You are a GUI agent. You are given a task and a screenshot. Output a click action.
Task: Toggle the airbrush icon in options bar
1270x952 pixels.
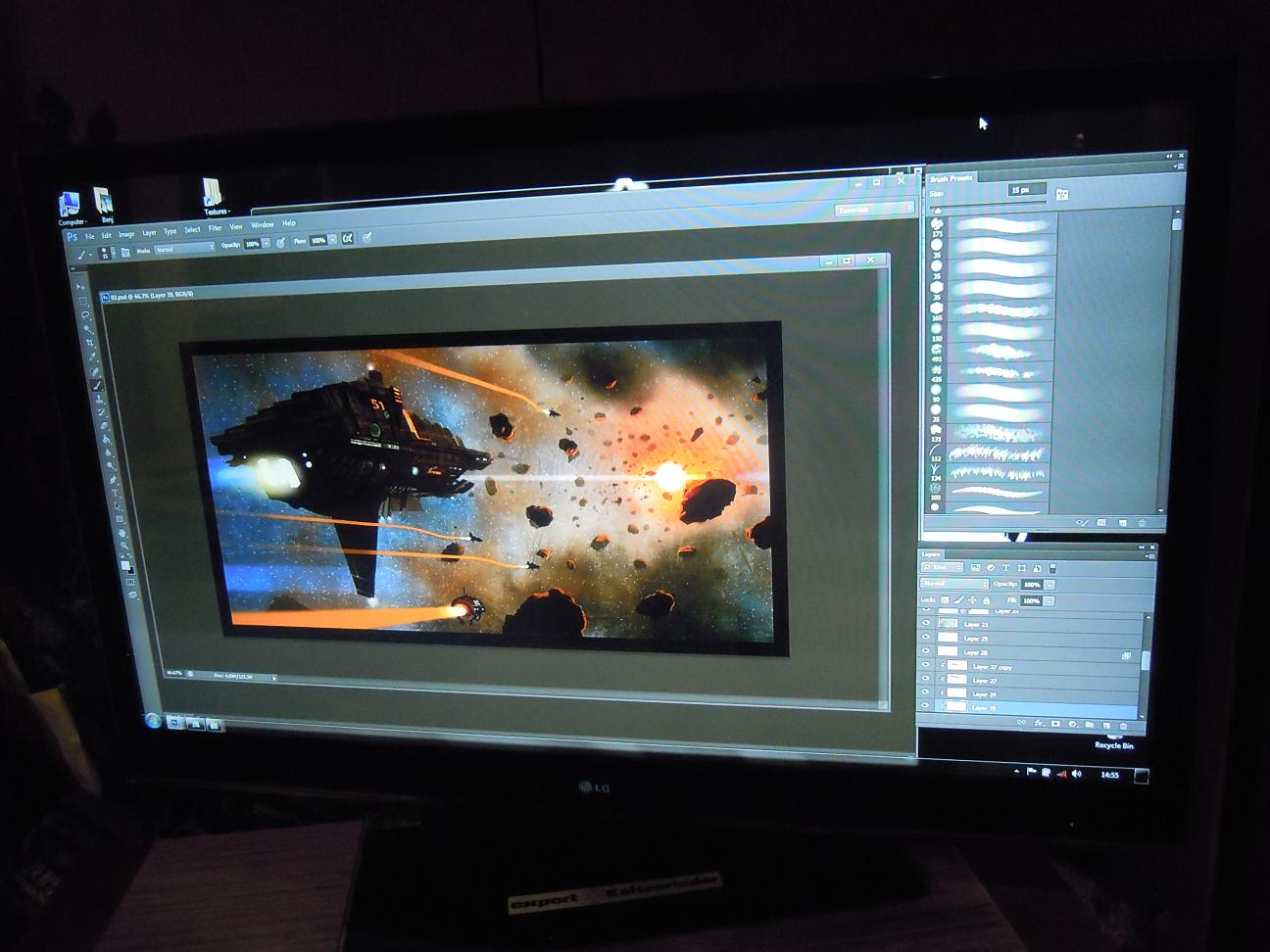tap(347, 239)
